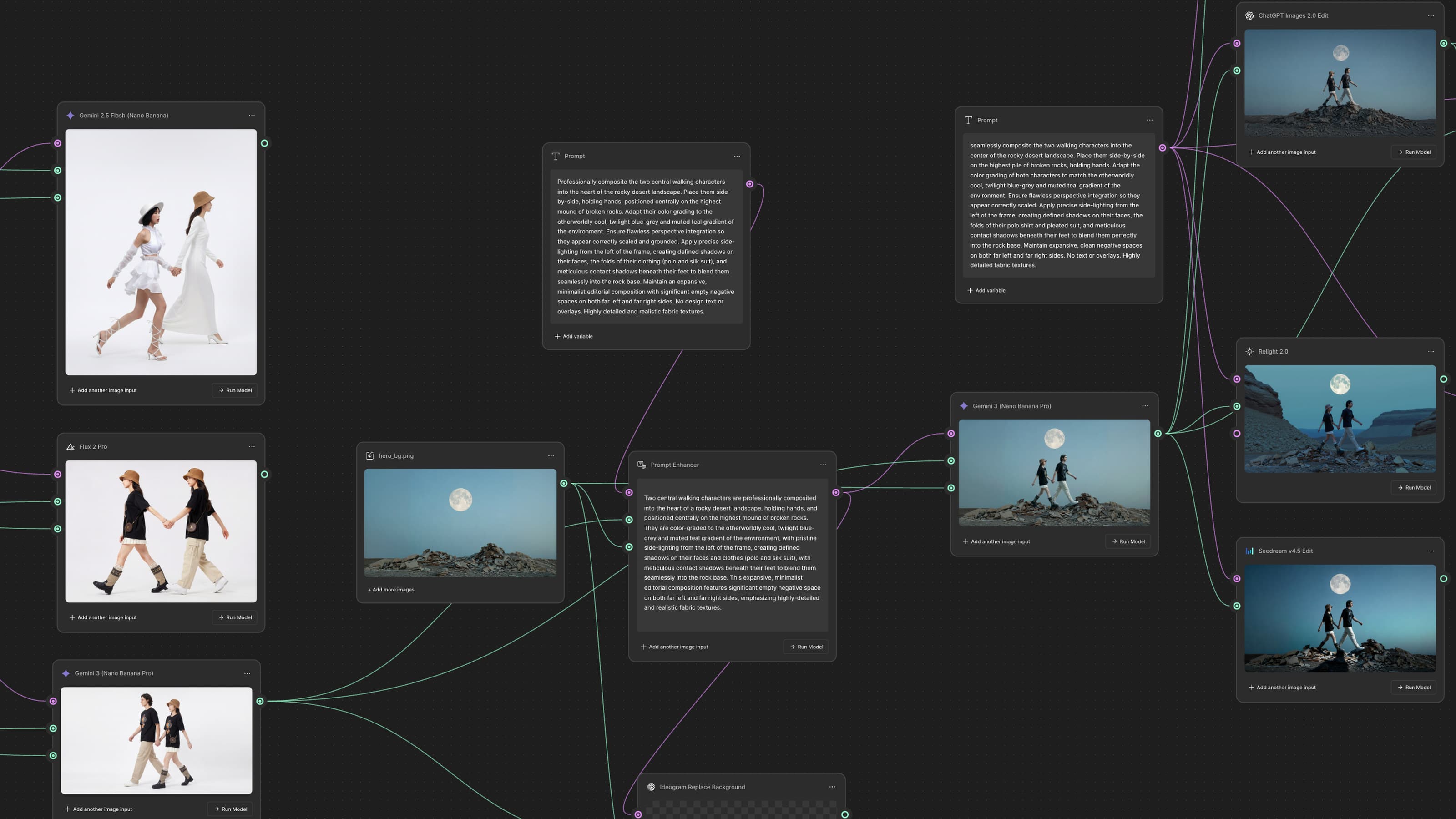This screenshot has width=1456, height=819.
Task: Click the ChatGPT Images 2.0 Edit logo icon
Action: [1249, 16]
